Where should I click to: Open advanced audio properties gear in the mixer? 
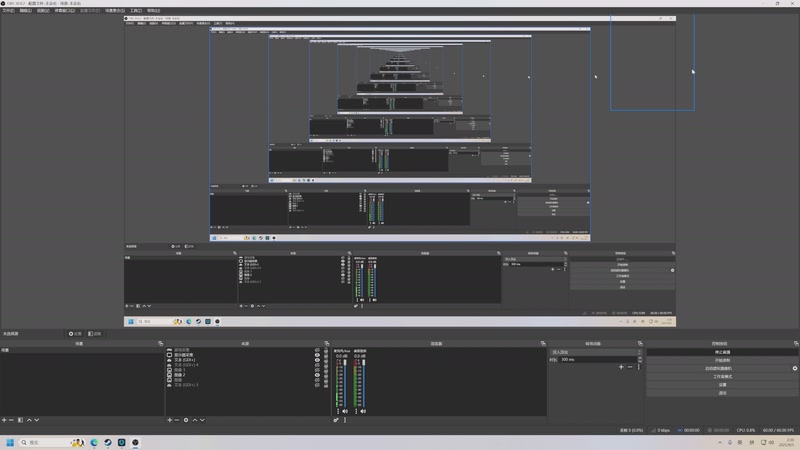(336, 420)
